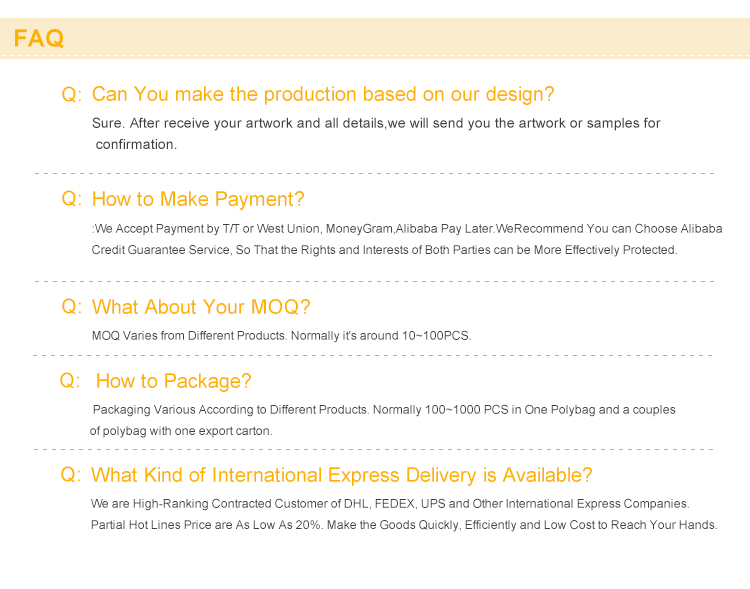Click the Q: marker beside the design question
Image resolution: width=750 pixels, height=589 pixels.
coord(71,95)
